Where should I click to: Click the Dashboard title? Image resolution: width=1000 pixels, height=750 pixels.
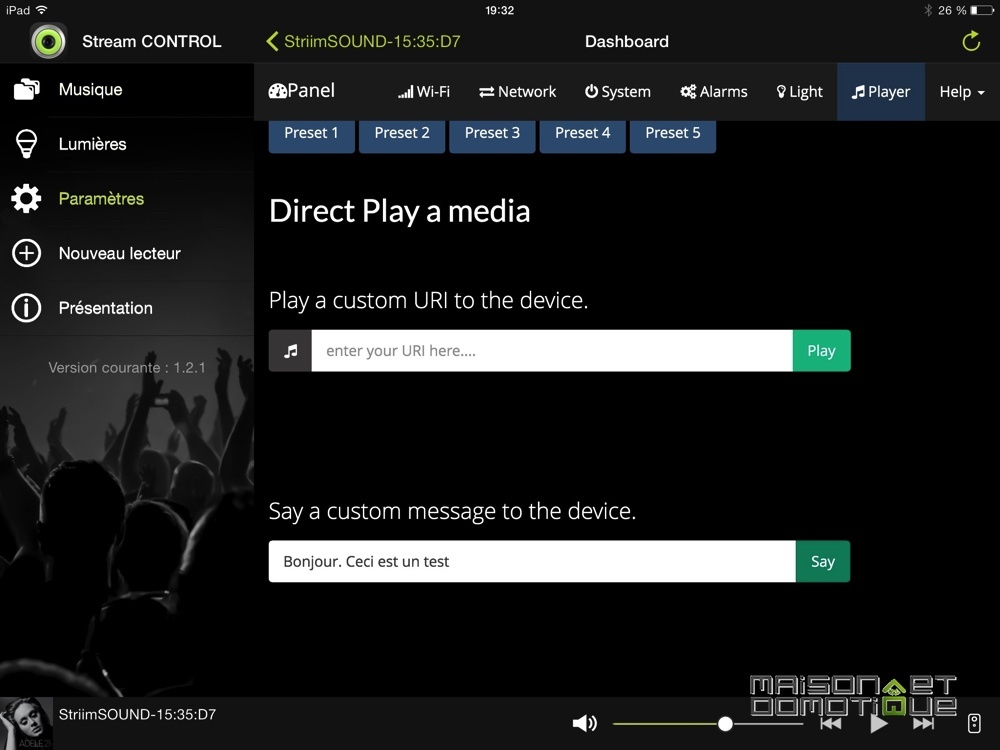[x=627, y=41]
